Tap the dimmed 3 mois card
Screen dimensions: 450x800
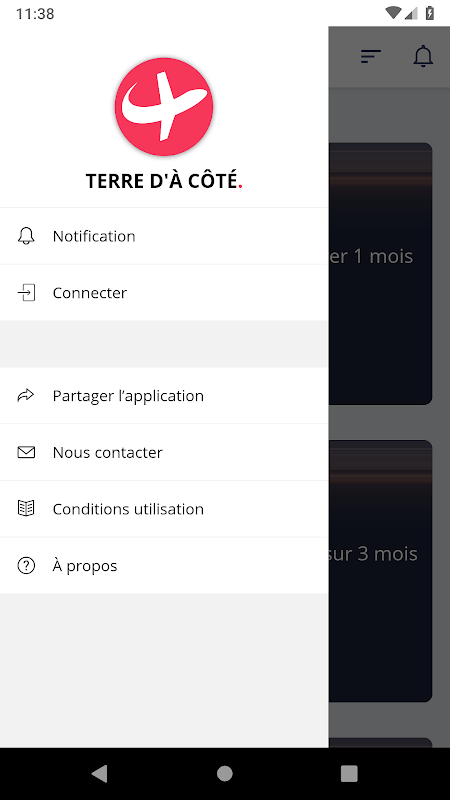380,571
